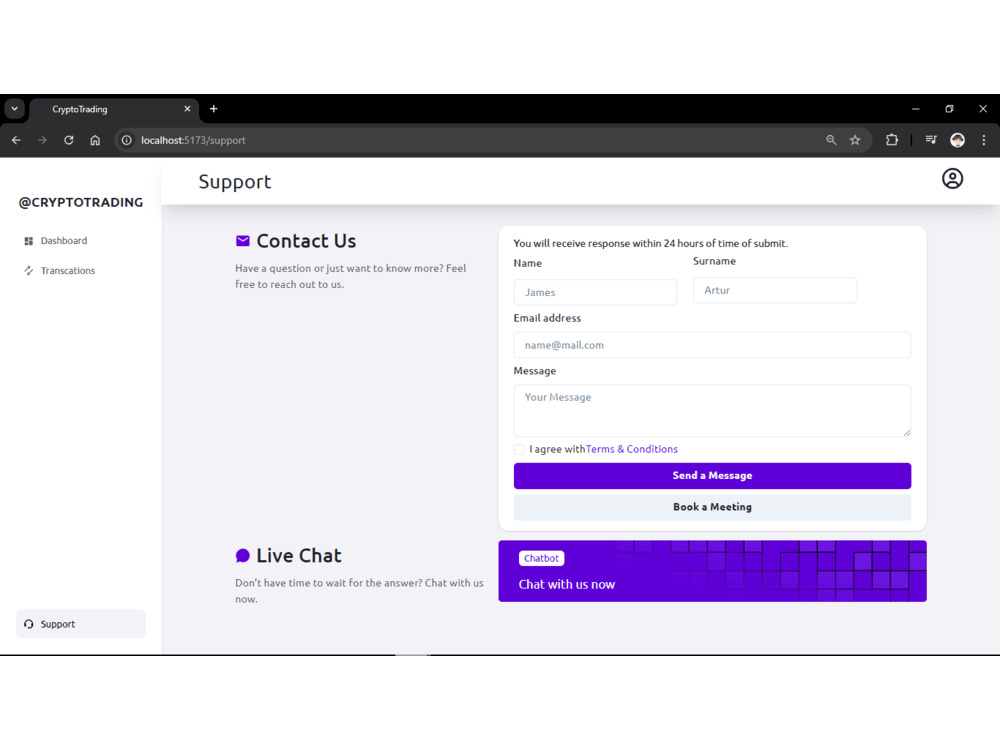Screen dimensions: 1000x750
Task: Click the envelope icon beside Contact Us
Action: point(243,240)
